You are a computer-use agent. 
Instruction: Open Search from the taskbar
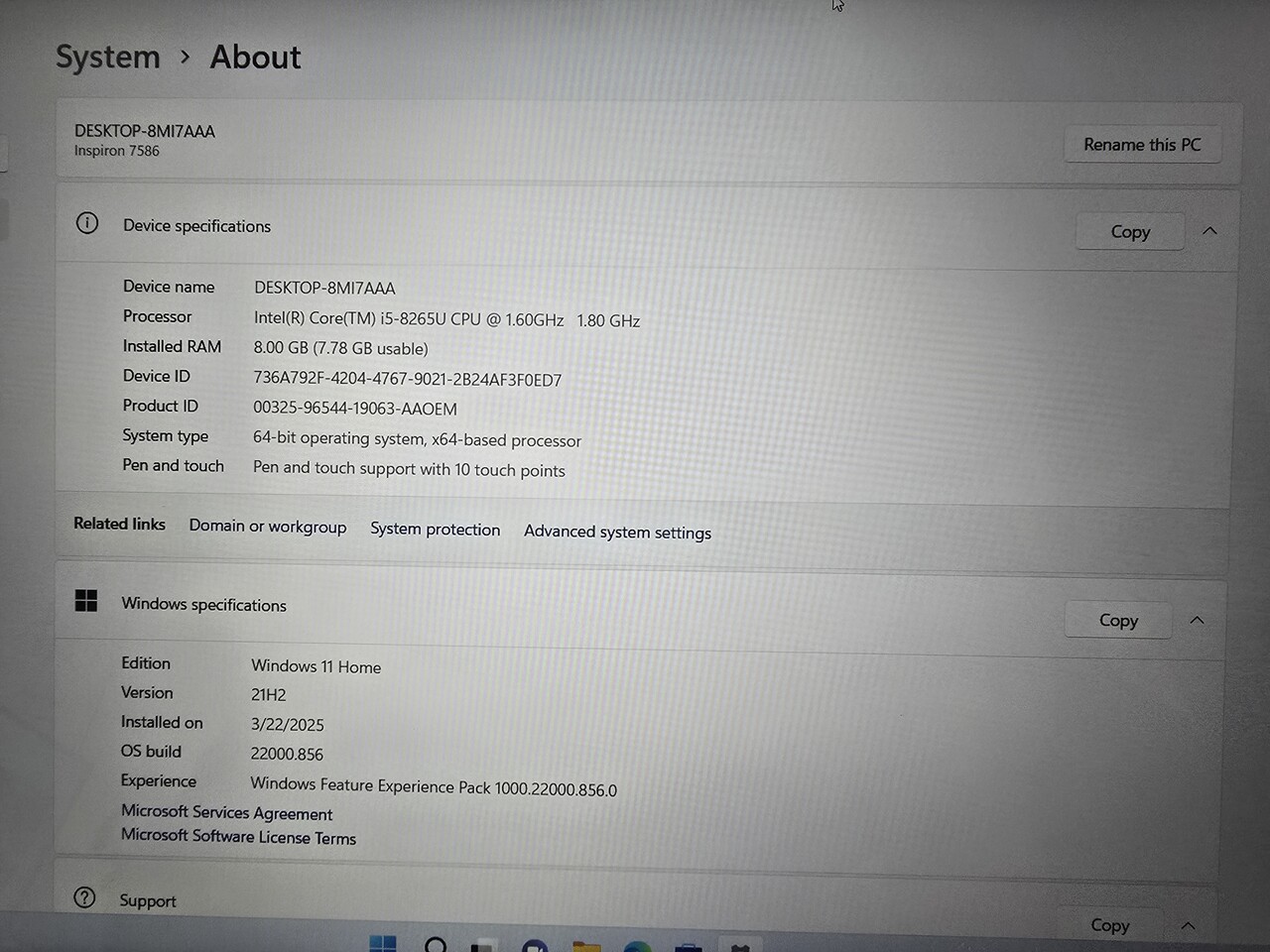435,944
